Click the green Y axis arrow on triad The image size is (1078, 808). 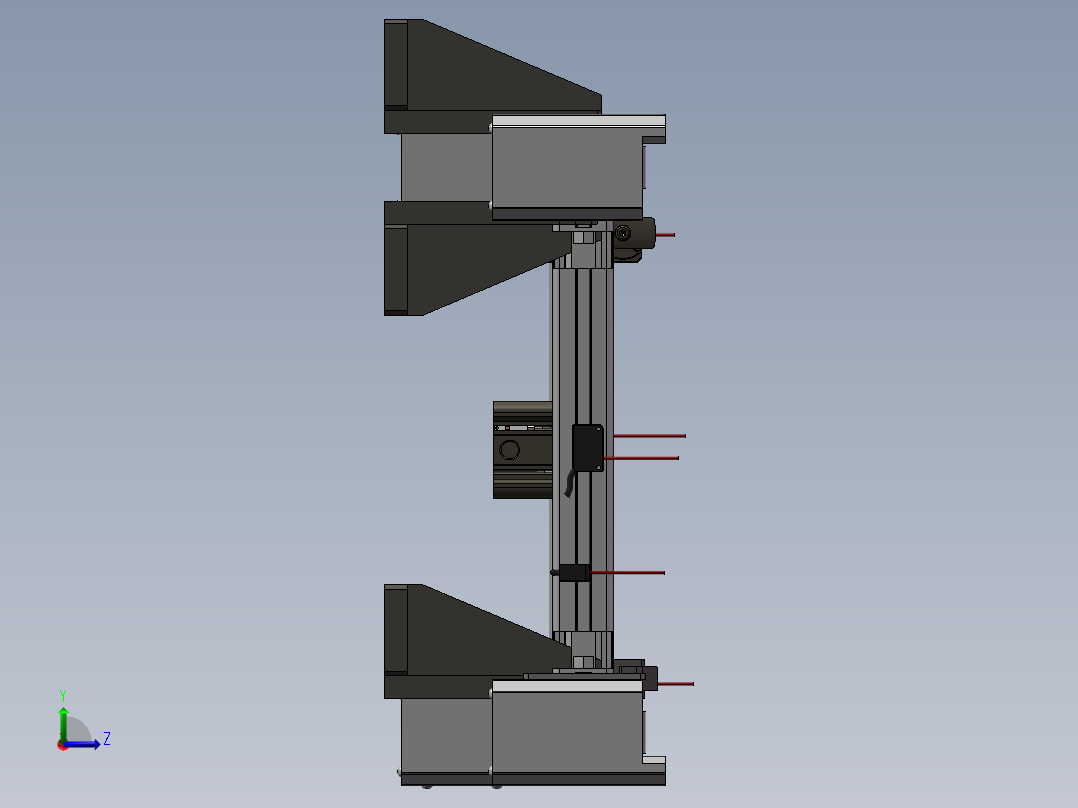pyautogui.click(x=63, y=720)
